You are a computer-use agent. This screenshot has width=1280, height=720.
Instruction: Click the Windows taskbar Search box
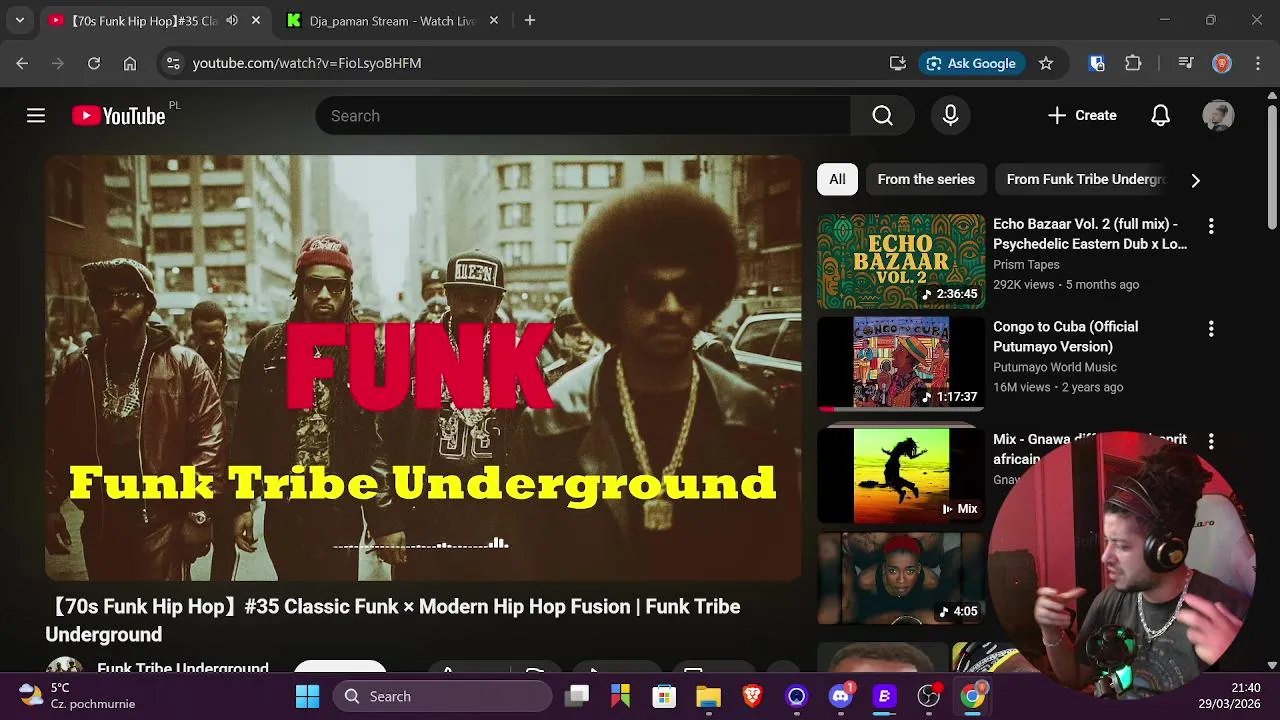[443, 696]
